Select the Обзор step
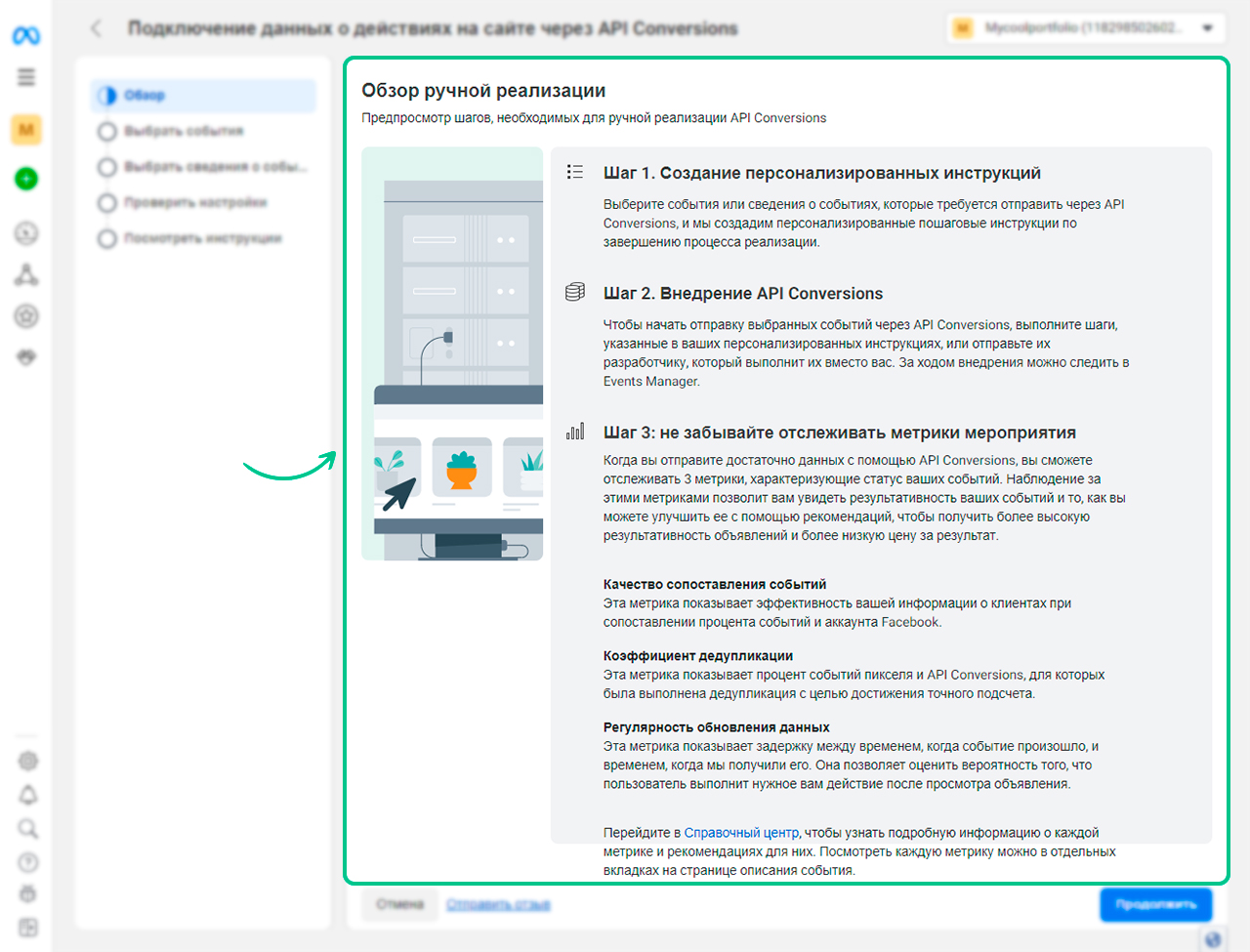This screenshot has height=952, width=1250. click(x=203, y=95)
